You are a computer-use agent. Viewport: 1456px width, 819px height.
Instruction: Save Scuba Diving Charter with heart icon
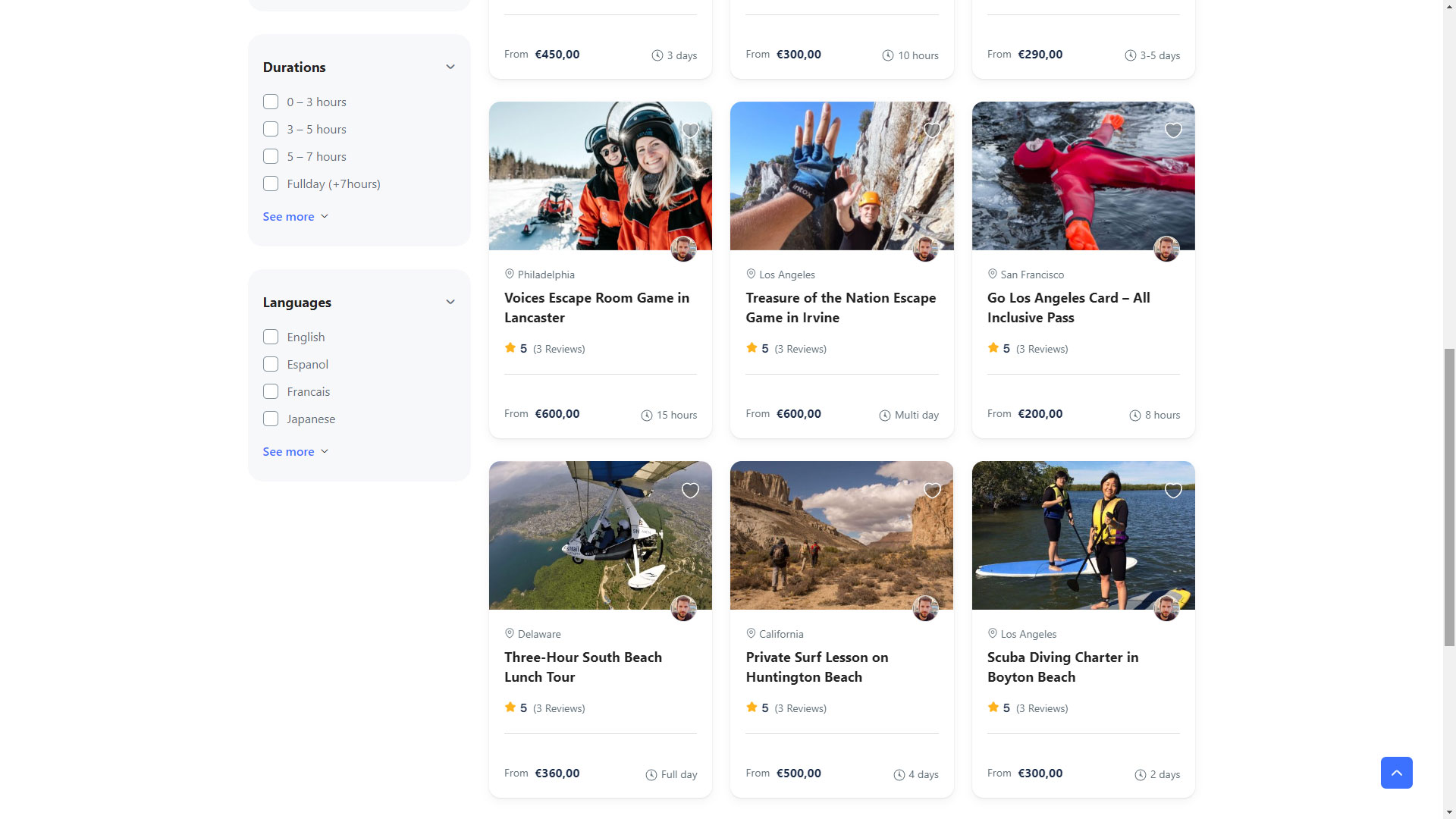click(x=1173, y=491)
